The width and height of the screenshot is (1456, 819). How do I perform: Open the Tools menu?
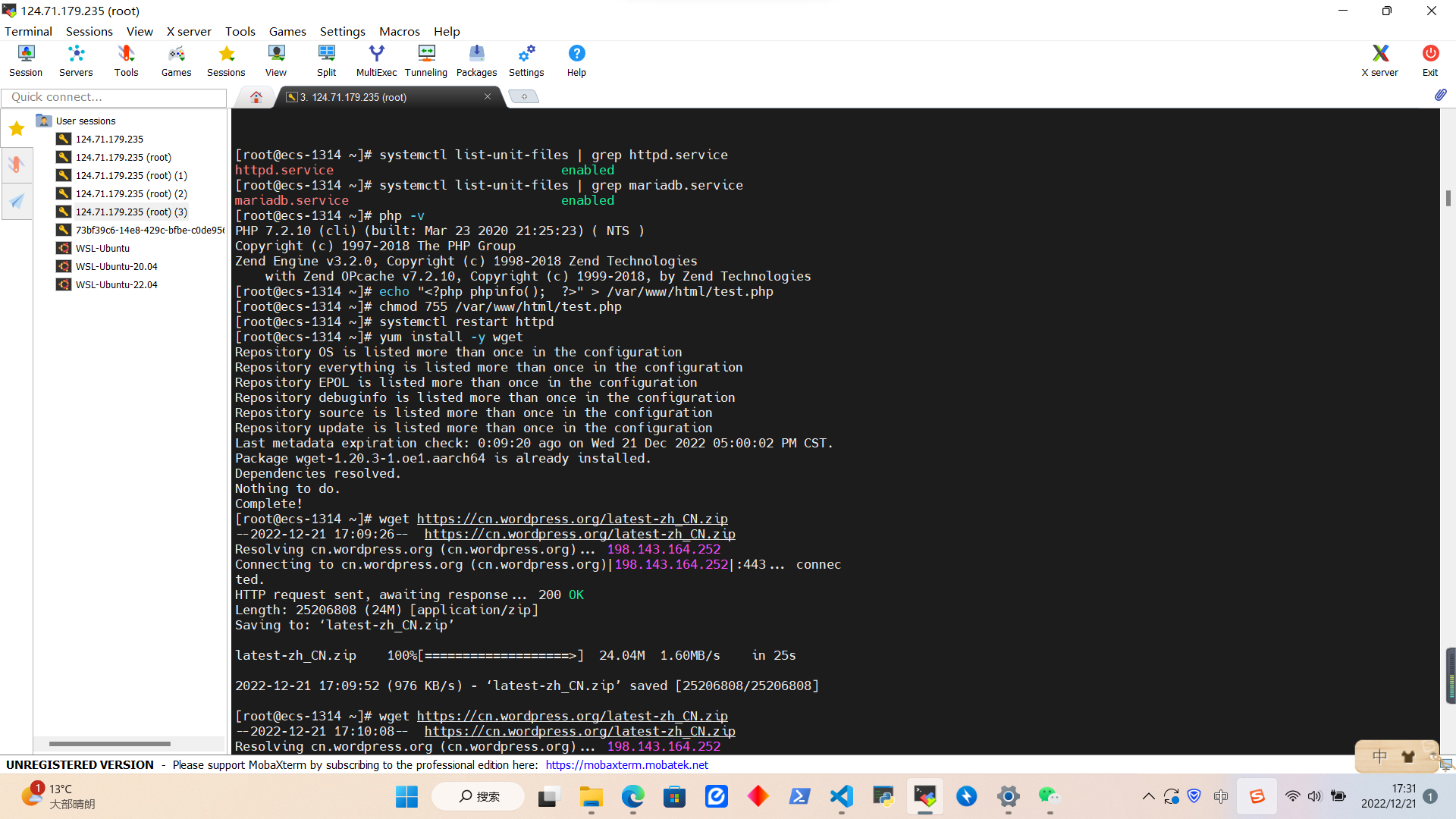coord(240,31)
